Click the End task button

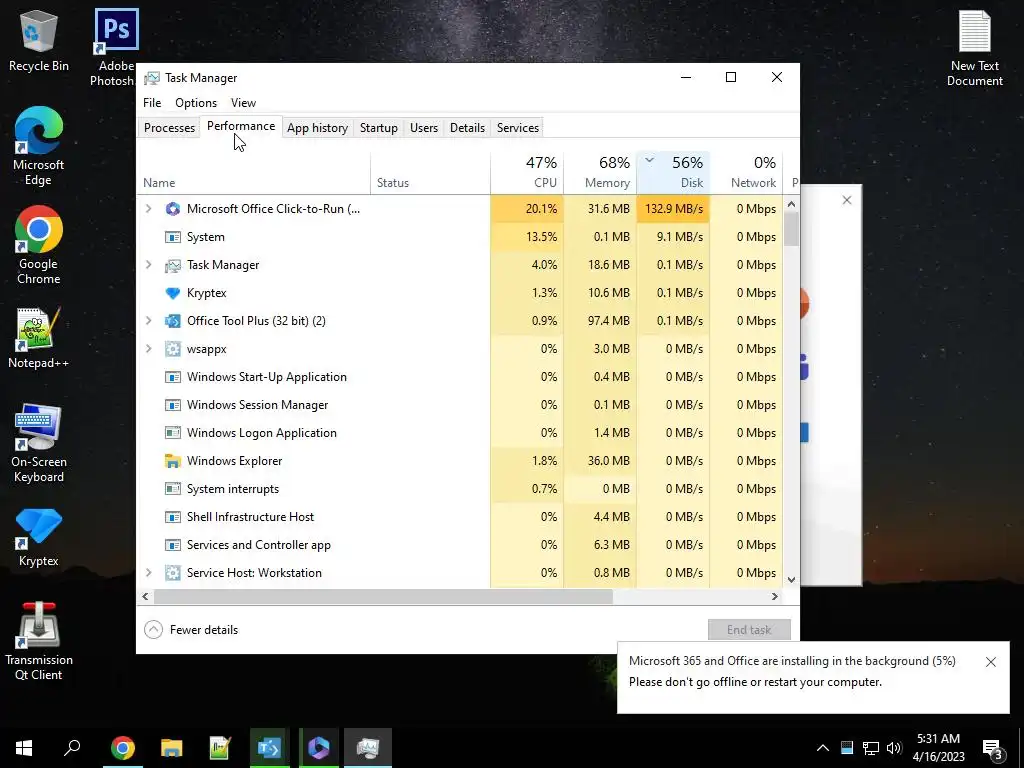point(749,630)
